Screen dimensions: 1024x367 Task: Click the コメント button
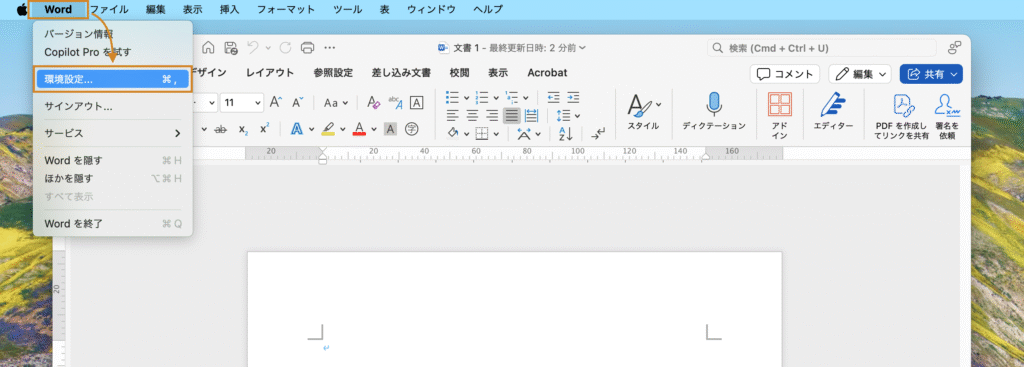pos(785,74)
